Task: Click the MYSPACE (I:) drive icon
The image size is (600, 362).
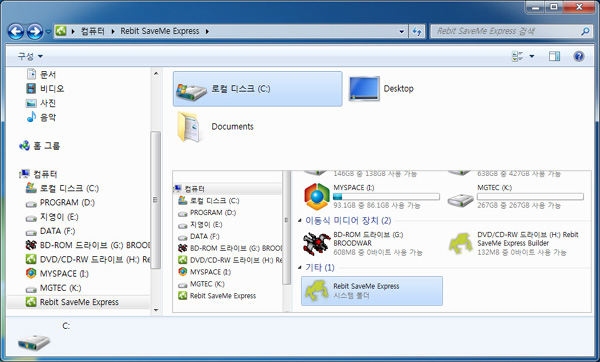Action: click(317, 197)
